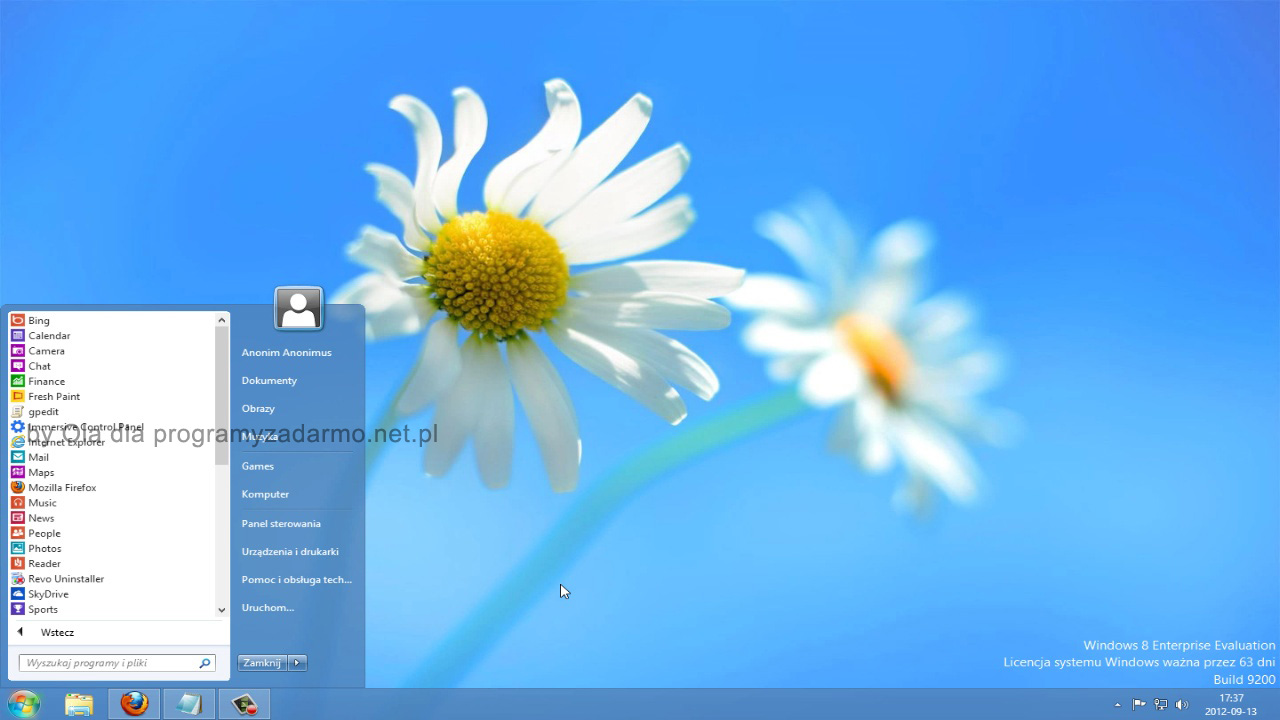The height and width of the screenshot is (720, 1280).
Task: Open the Action Center flag icon
Action: (x=1139, y=705)
